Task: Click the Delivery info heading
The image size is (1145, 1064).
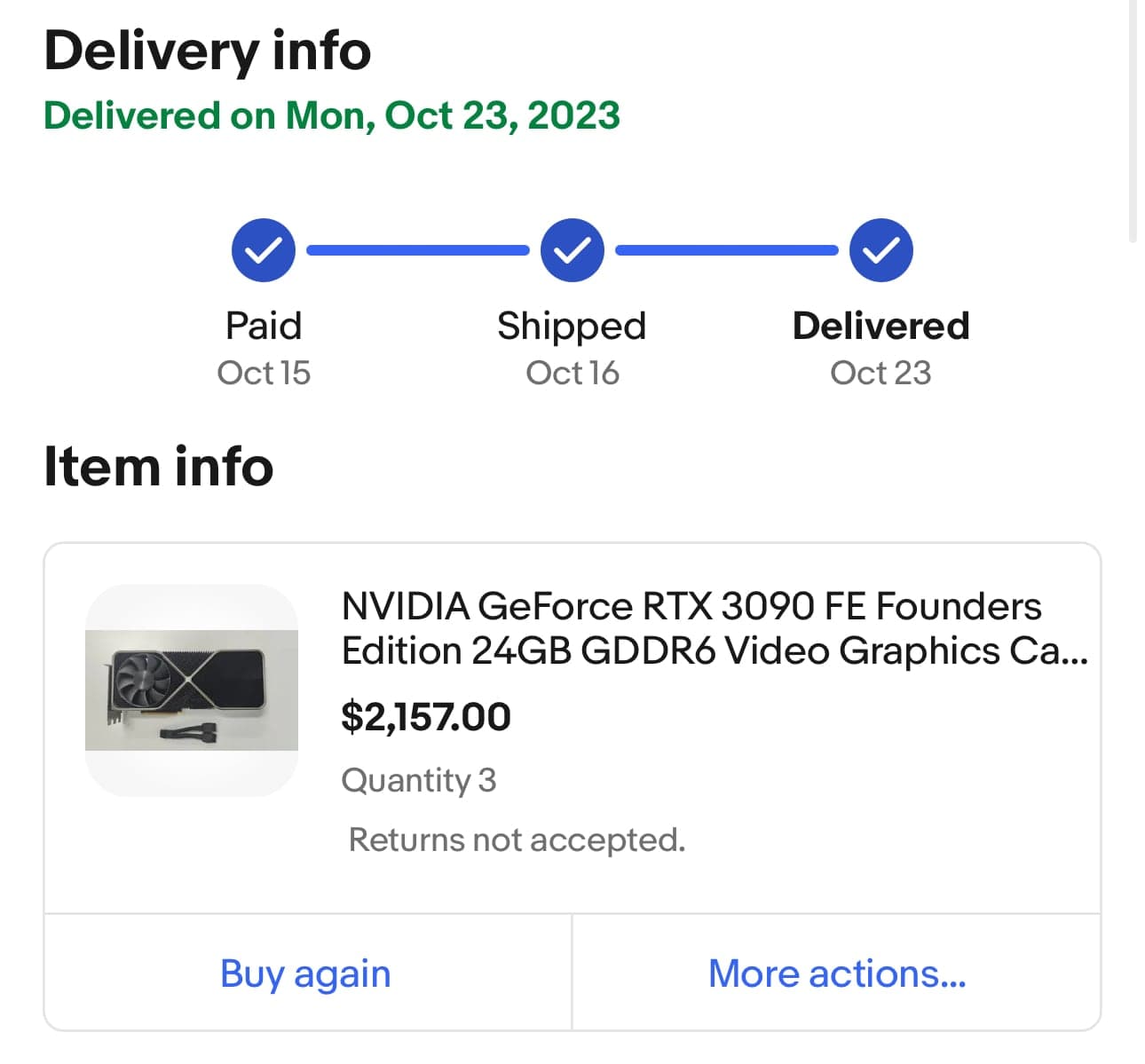Action: (208, 51)
